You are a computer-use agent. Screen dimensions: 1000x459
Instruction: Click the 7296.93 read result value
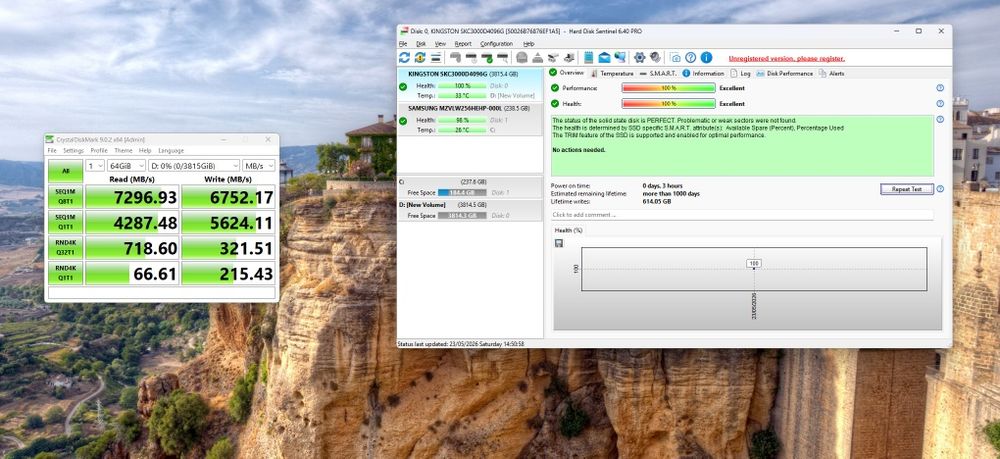pos(145,198)
